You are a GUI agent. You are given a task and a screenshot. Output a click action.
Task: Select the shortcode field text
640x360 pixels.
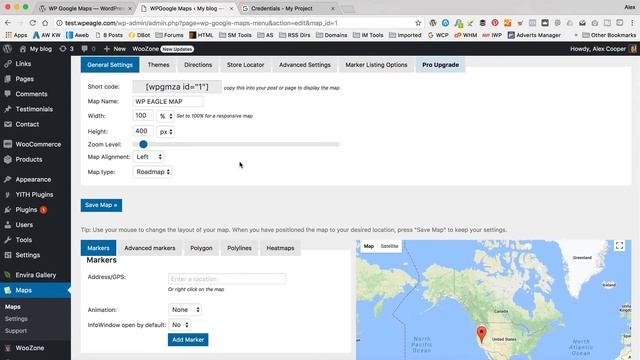tap(177, 87)
